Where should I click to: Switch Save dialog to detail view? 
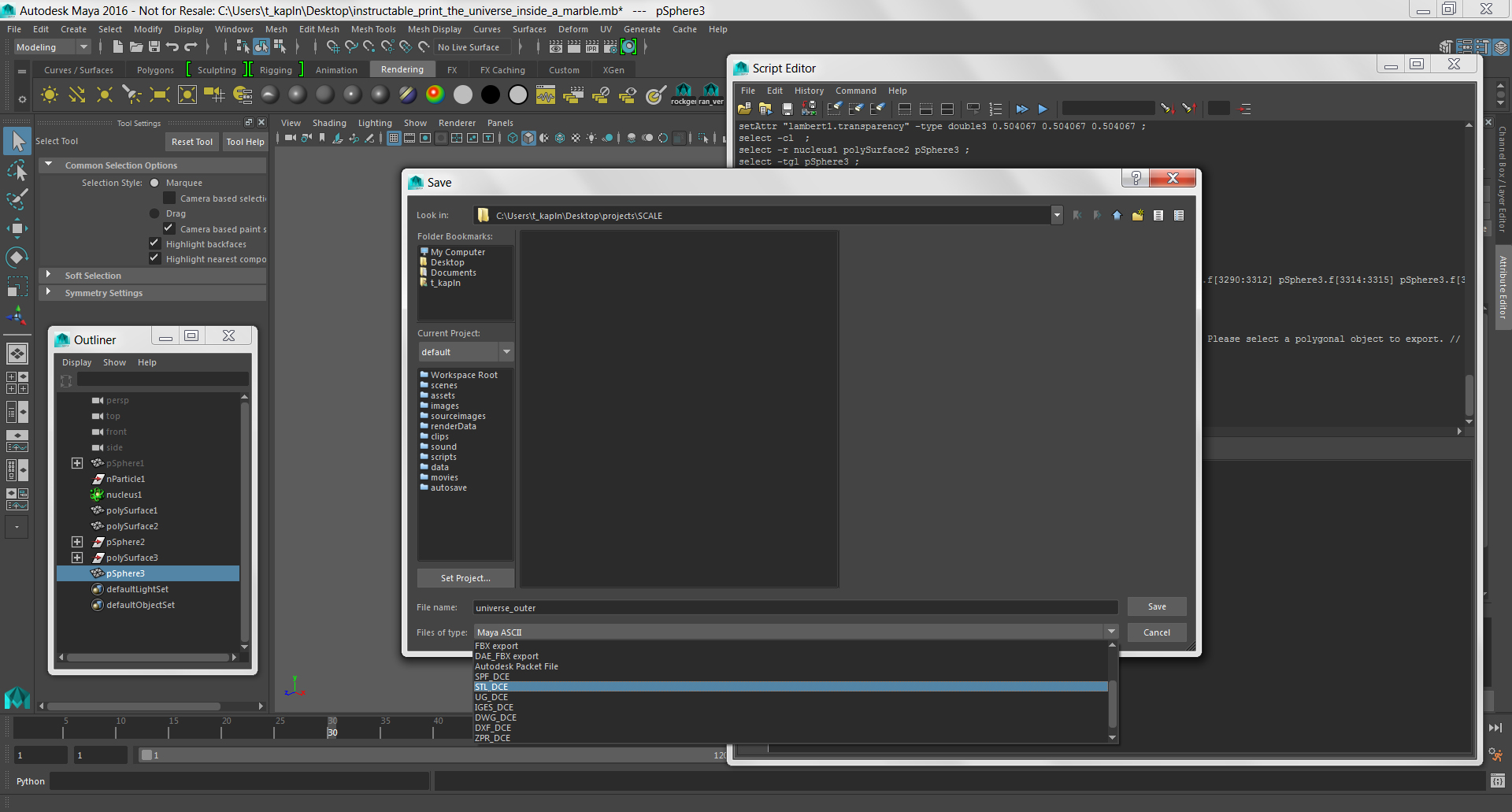point(1179,215)
